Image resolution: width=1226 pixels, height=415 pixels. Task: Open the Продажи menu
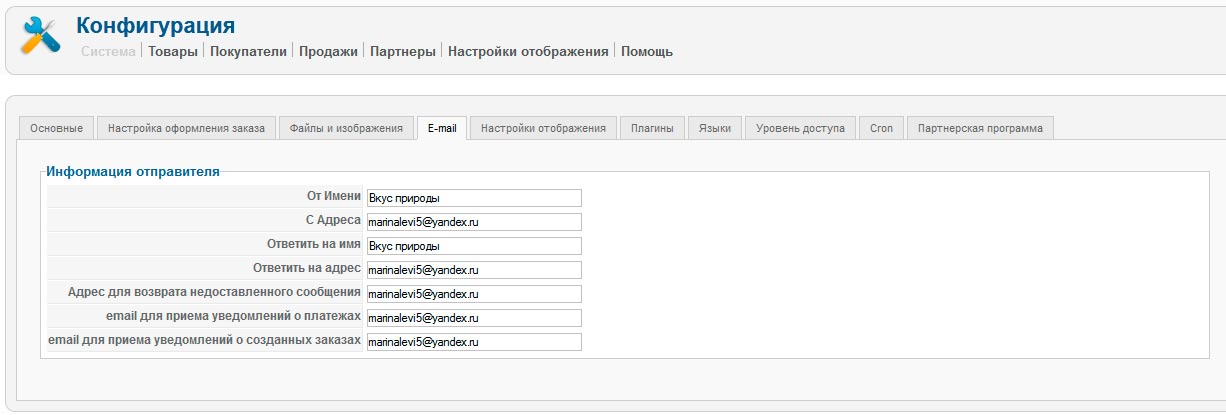pos(328,52)
